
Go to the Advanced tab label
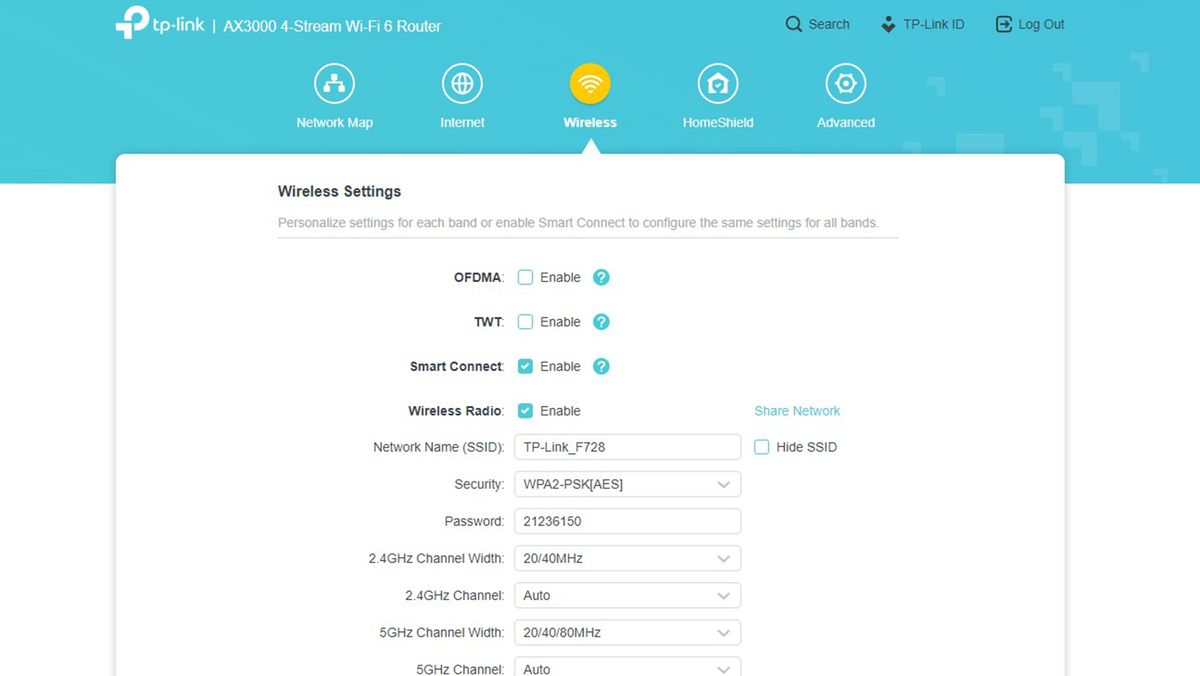[x=846, y=123]
